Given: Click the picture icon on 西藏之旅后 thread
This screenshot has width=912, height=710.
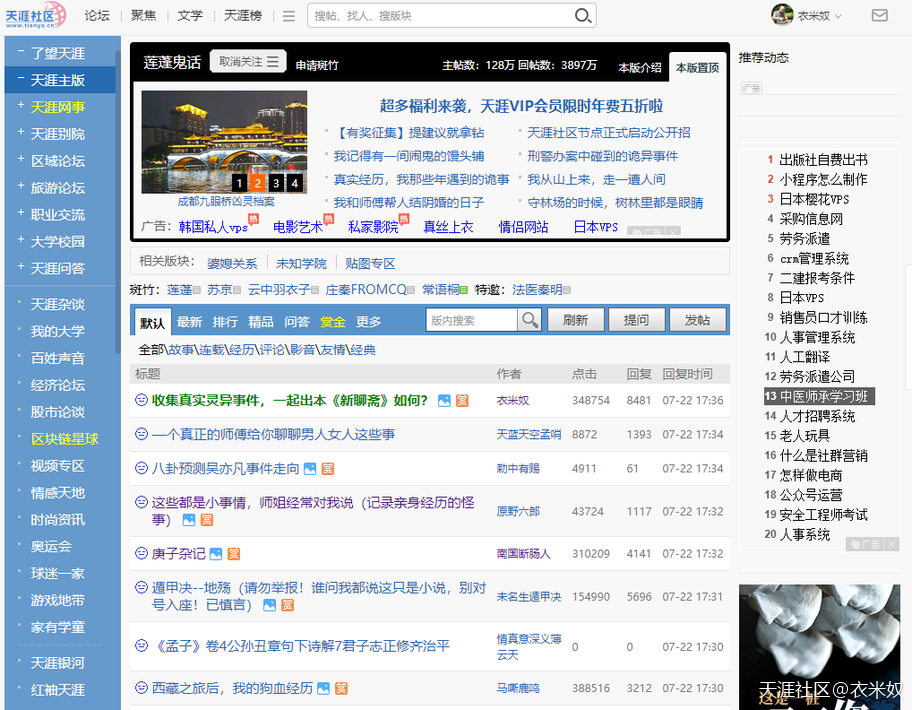Looking at the screenshot, I should (323, 688).
